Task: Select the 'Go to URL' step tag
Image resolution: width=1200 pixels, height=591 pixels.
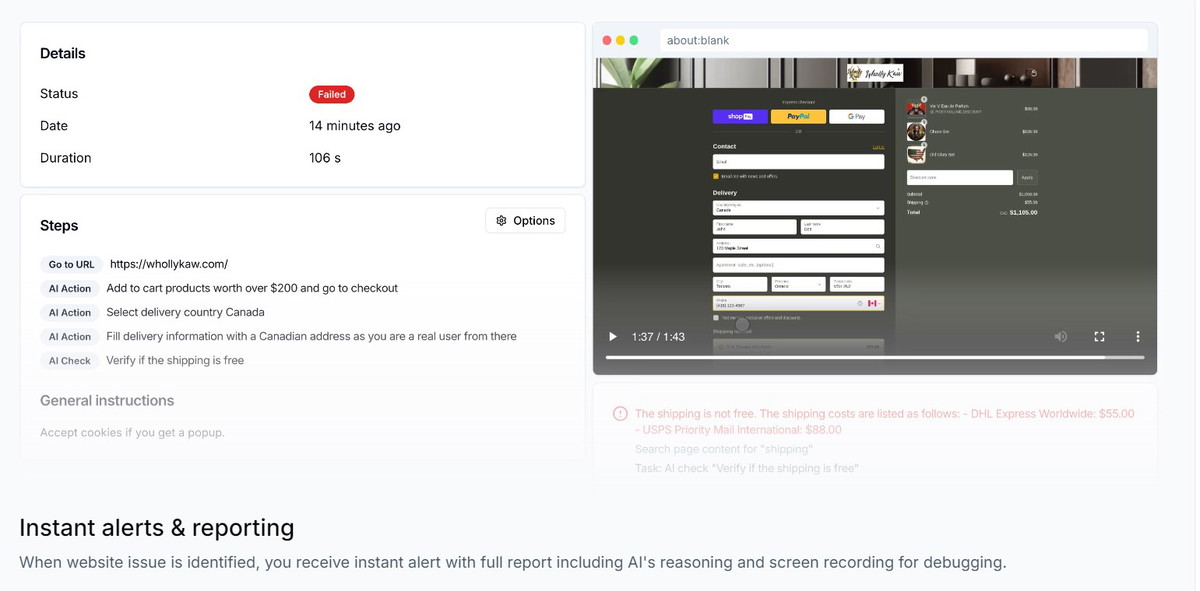Action: [x=71, y=264]
